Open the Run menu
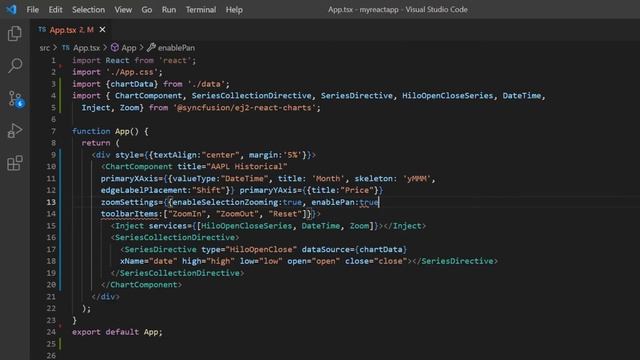The width and height of the screenshot is (640, 360). point(169,9)
